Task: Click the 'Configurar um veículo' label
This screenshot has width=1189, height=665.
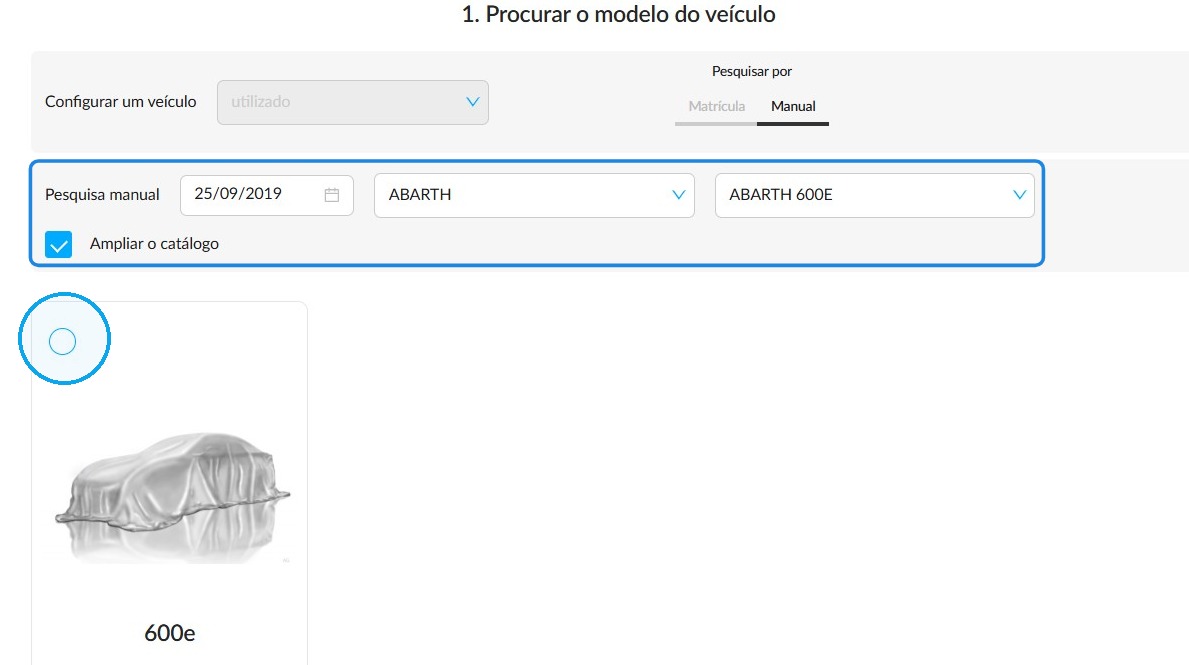Action: point(121,102)
